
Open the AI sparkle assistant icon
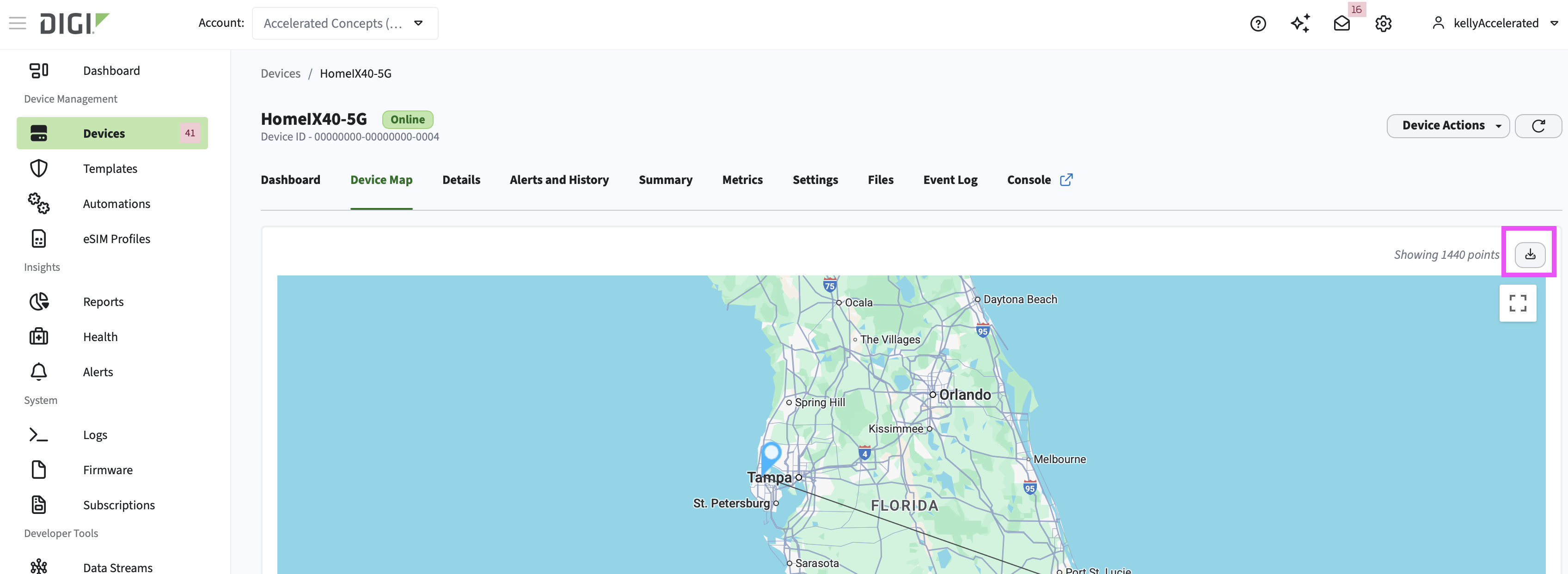1300,24
